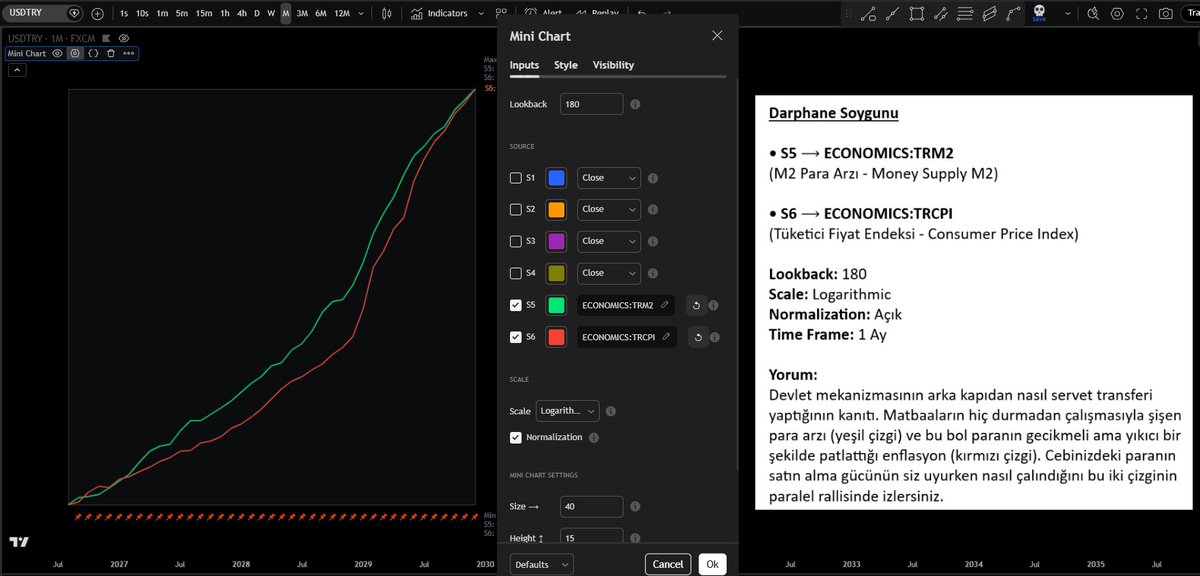The height and width of the screenshot is (576, 1200).
Task: Open the S2 orange color swatch
Action: tap(556, 210)
